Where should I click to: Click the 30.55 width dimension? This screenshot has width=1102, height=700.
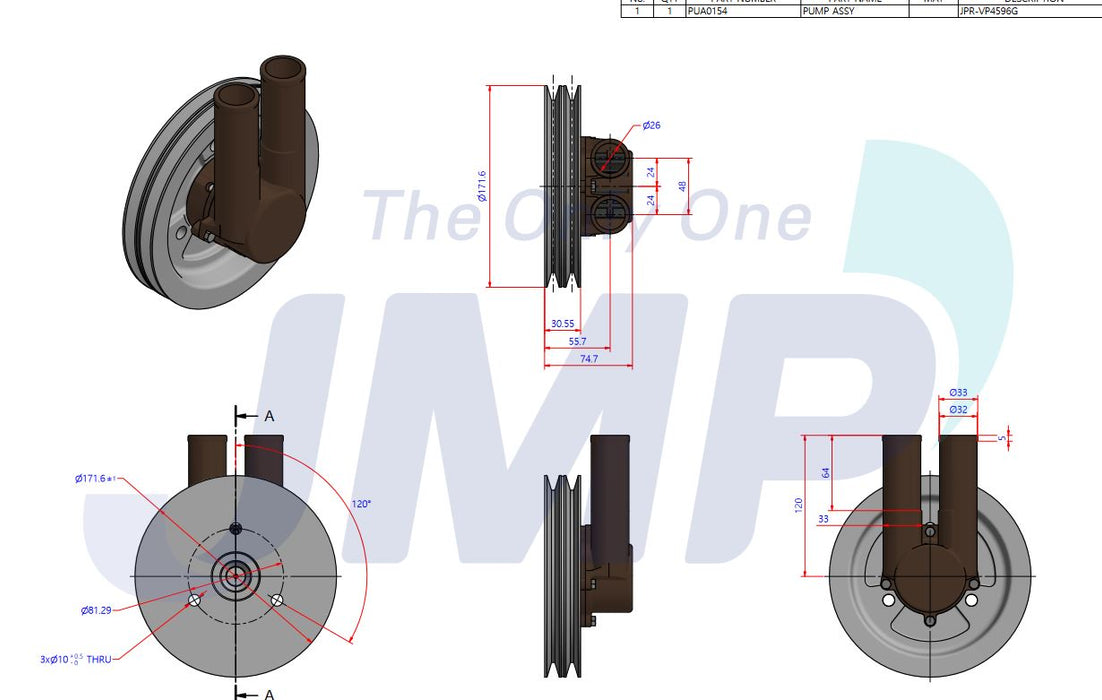[562, 324]
